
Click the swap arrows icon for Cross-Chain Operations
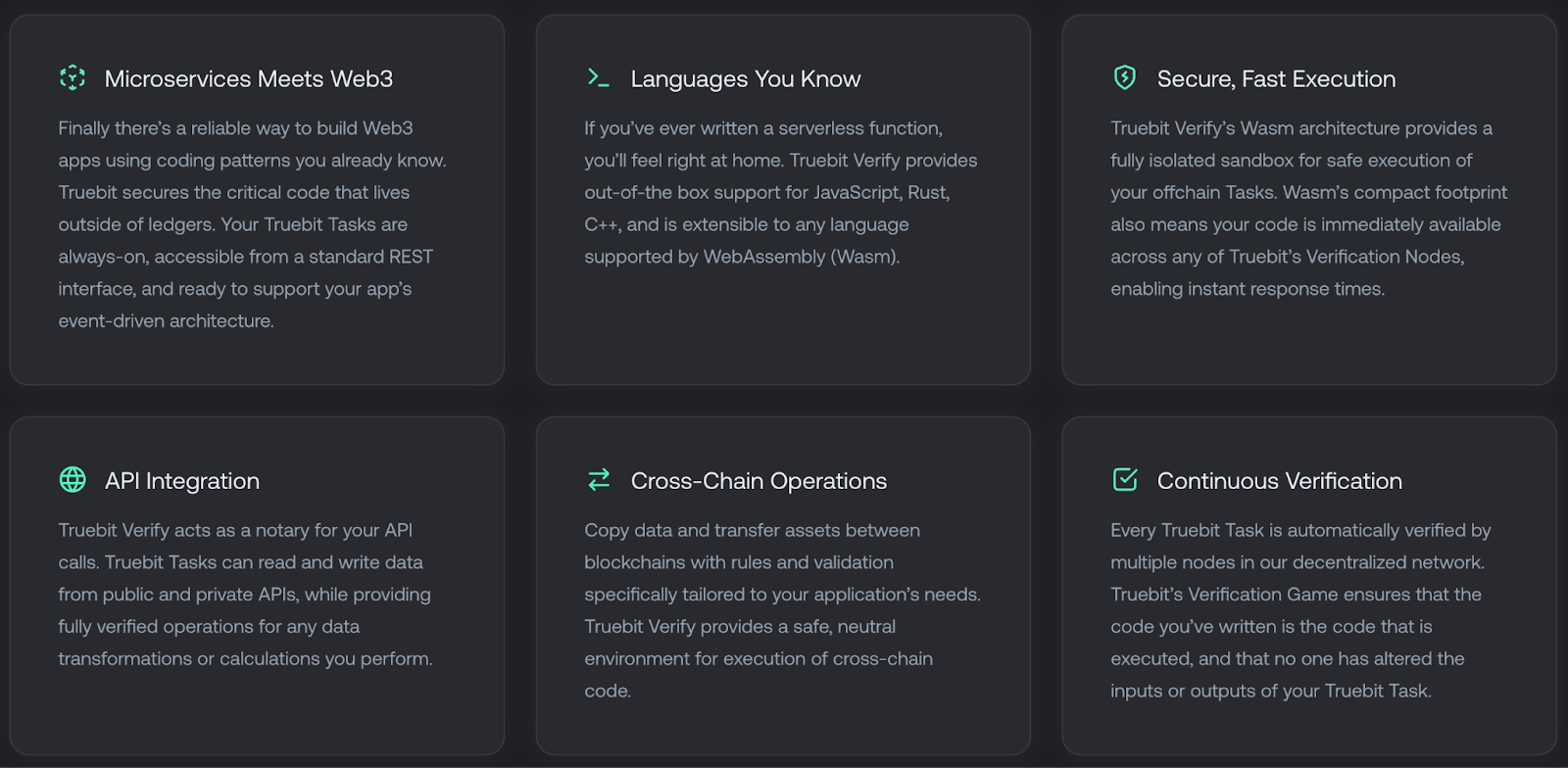[x=599, y=479]
